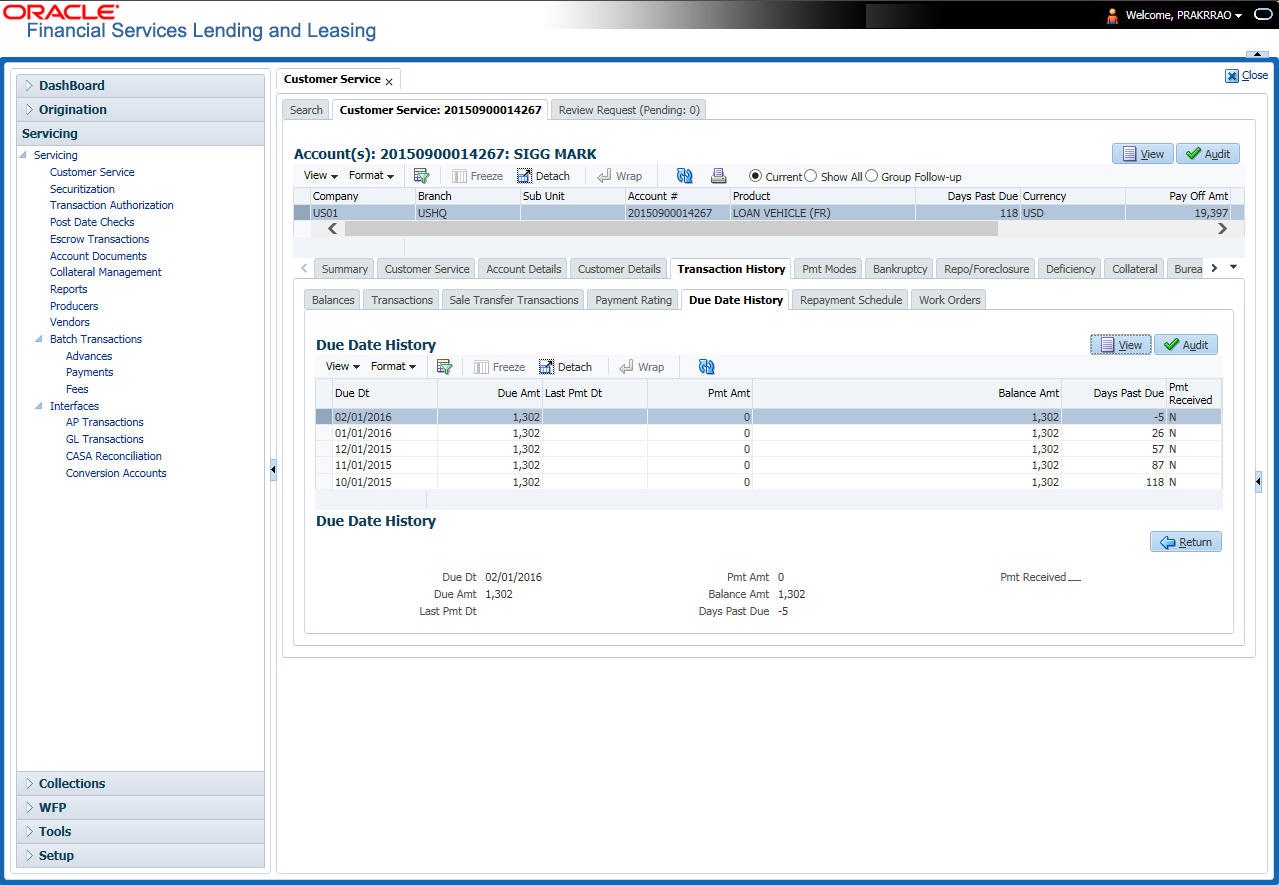The height and width of the screenshot is (885, 1279).
Task: Click the printer icon in account toolbar
Action: [x=718, y=176]
